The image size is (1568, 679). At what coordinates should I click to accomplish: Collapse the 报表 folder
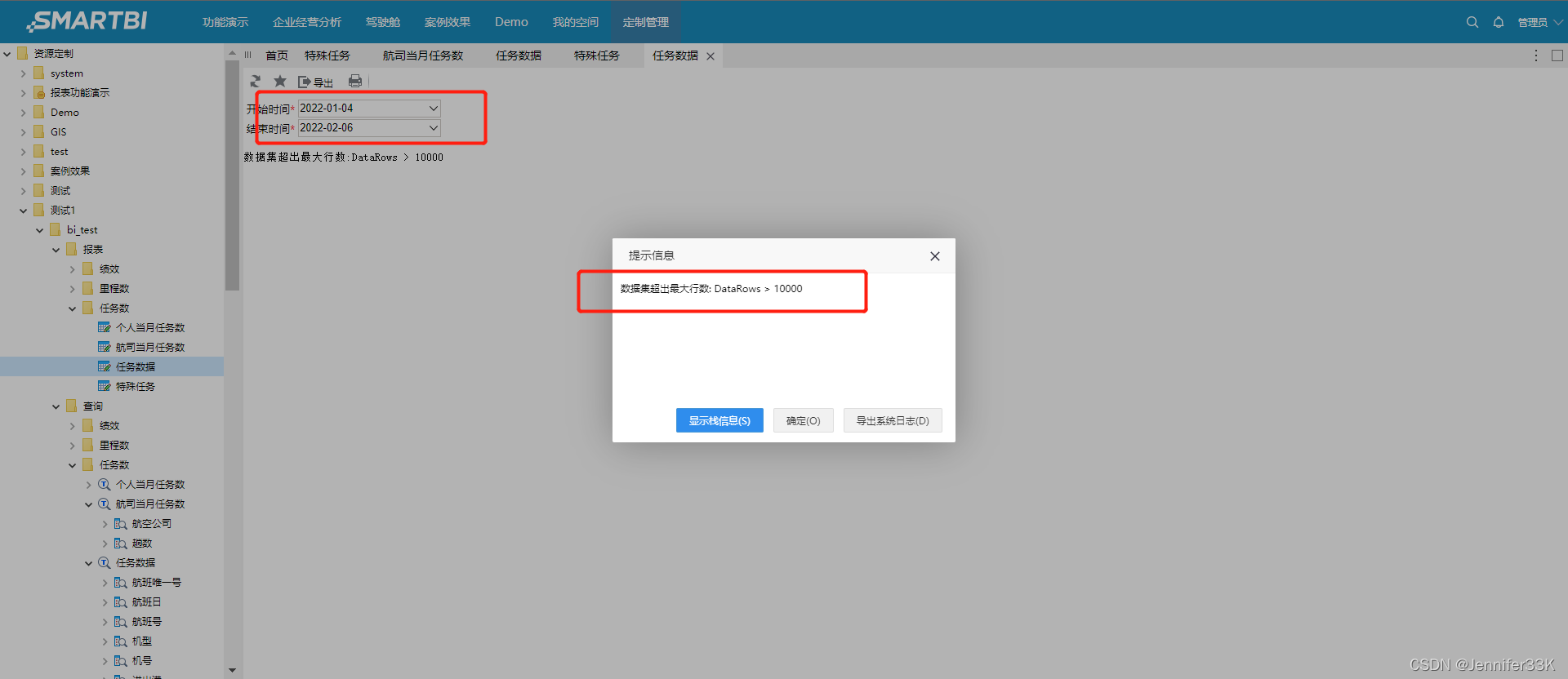point(56,250)
